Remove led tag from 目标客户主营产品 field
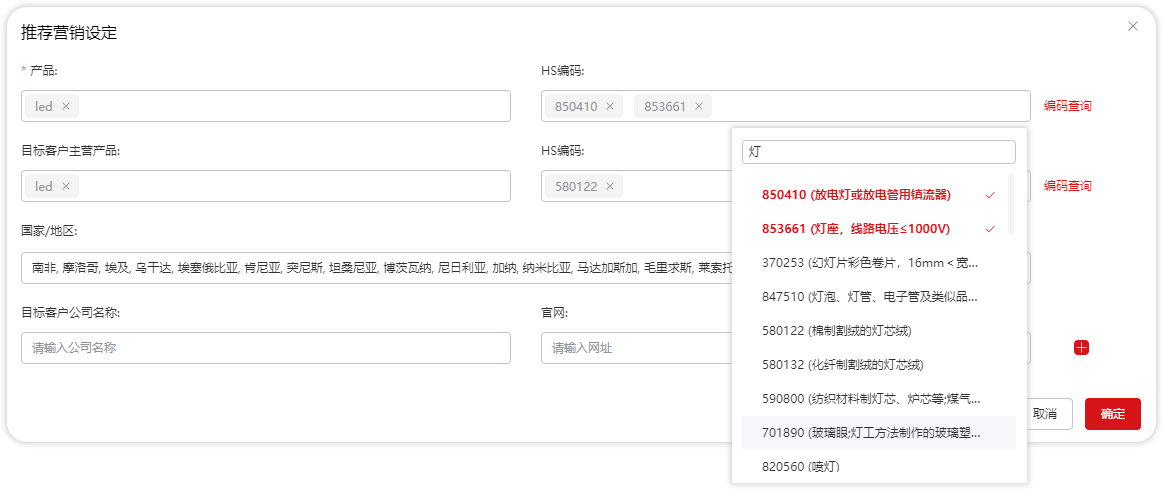This screenshot has height=490, width=1163. (66, 186)
